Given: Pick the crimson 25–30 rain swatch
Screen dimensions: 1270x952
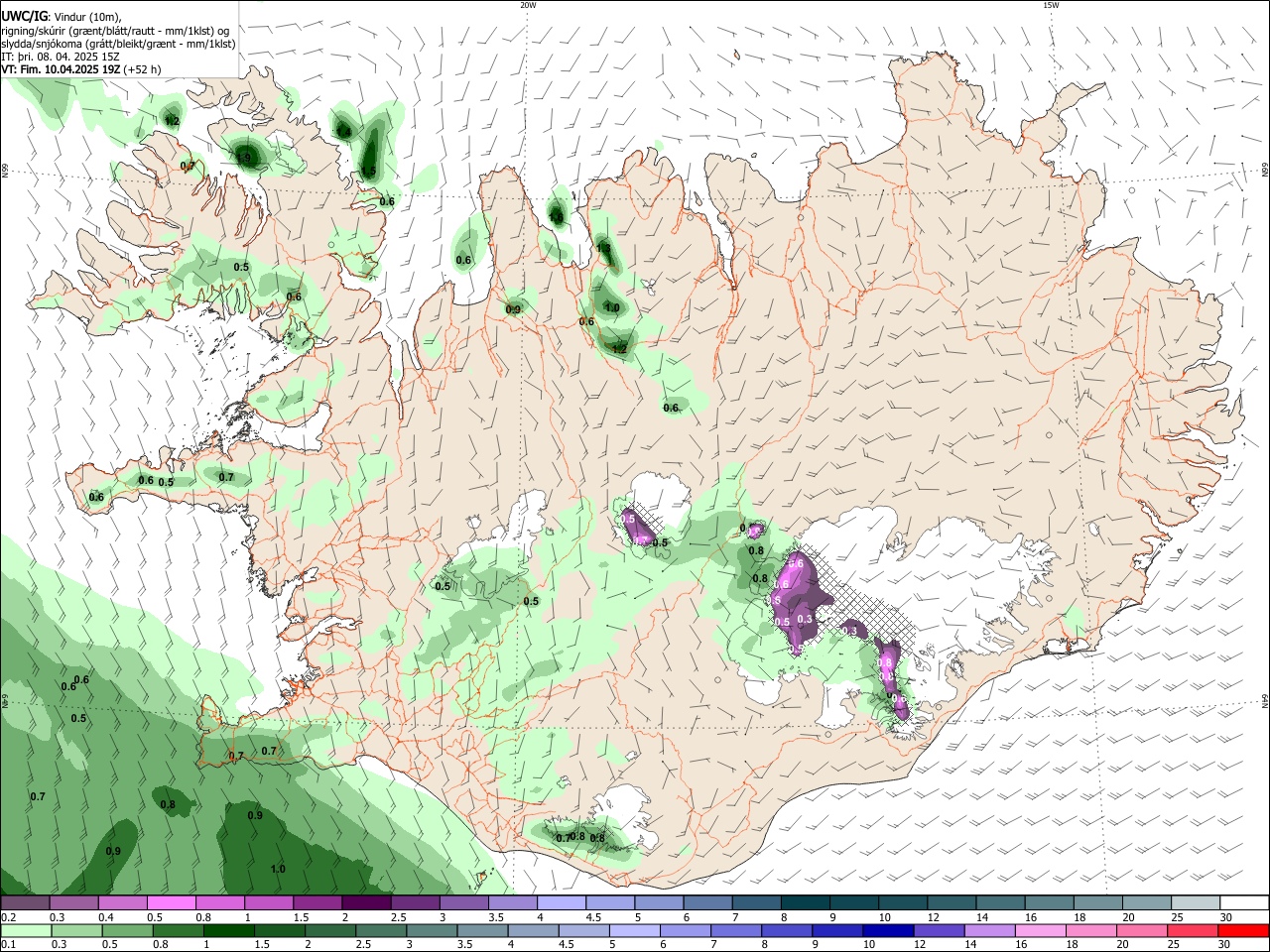Looking at the screenshot, I should click(1193, 930).
